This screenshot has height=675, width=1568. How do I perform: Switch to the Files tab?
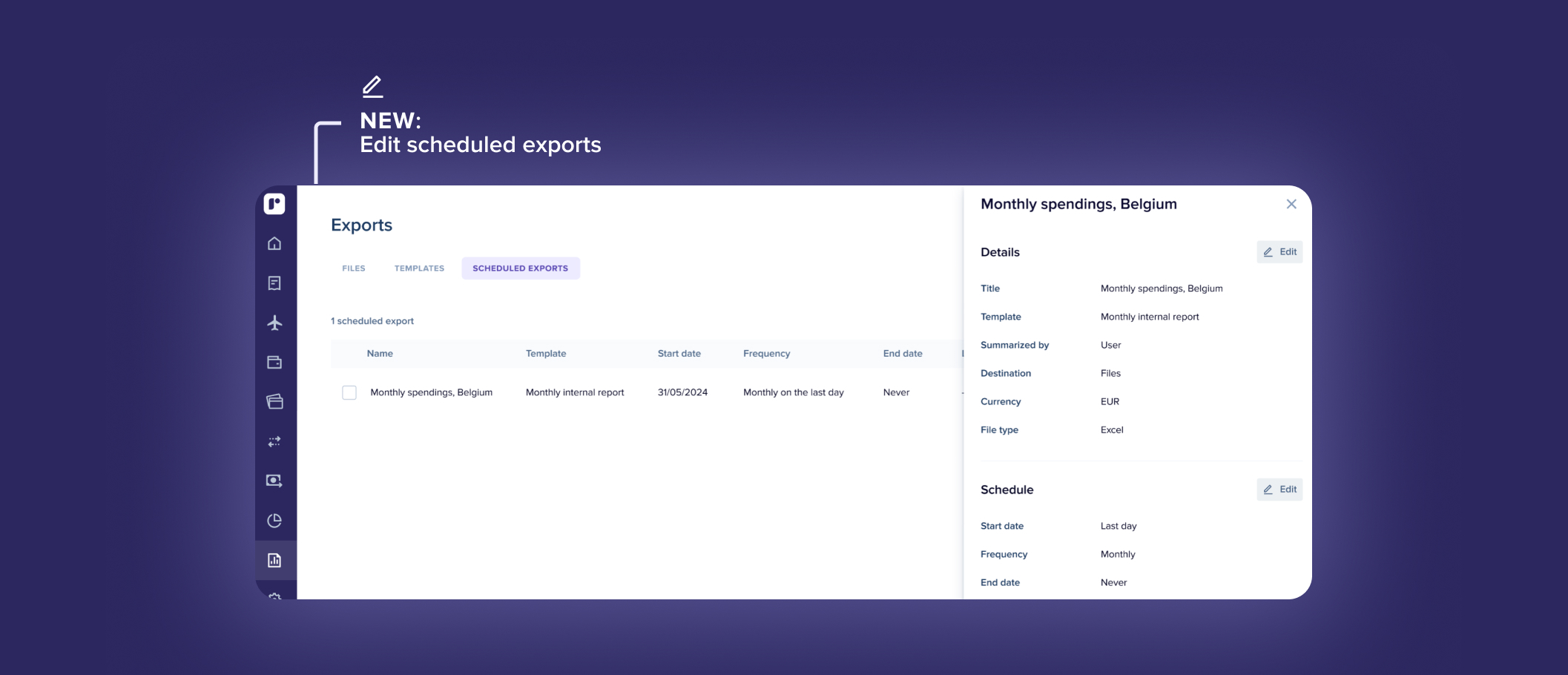pos(354,269)
